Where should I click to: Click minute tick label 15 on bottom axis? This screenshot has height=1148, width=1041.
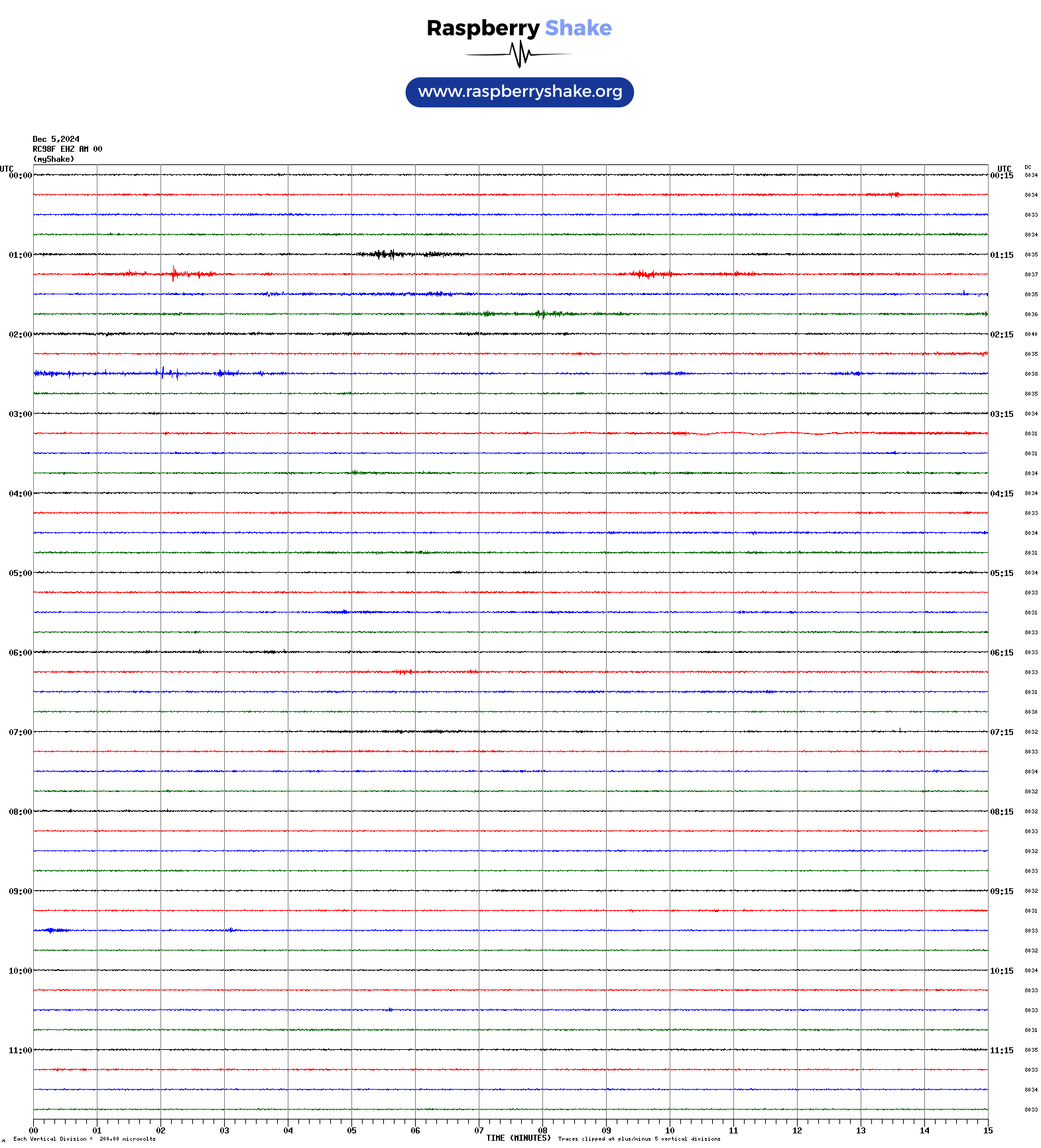pos(988,1131)
